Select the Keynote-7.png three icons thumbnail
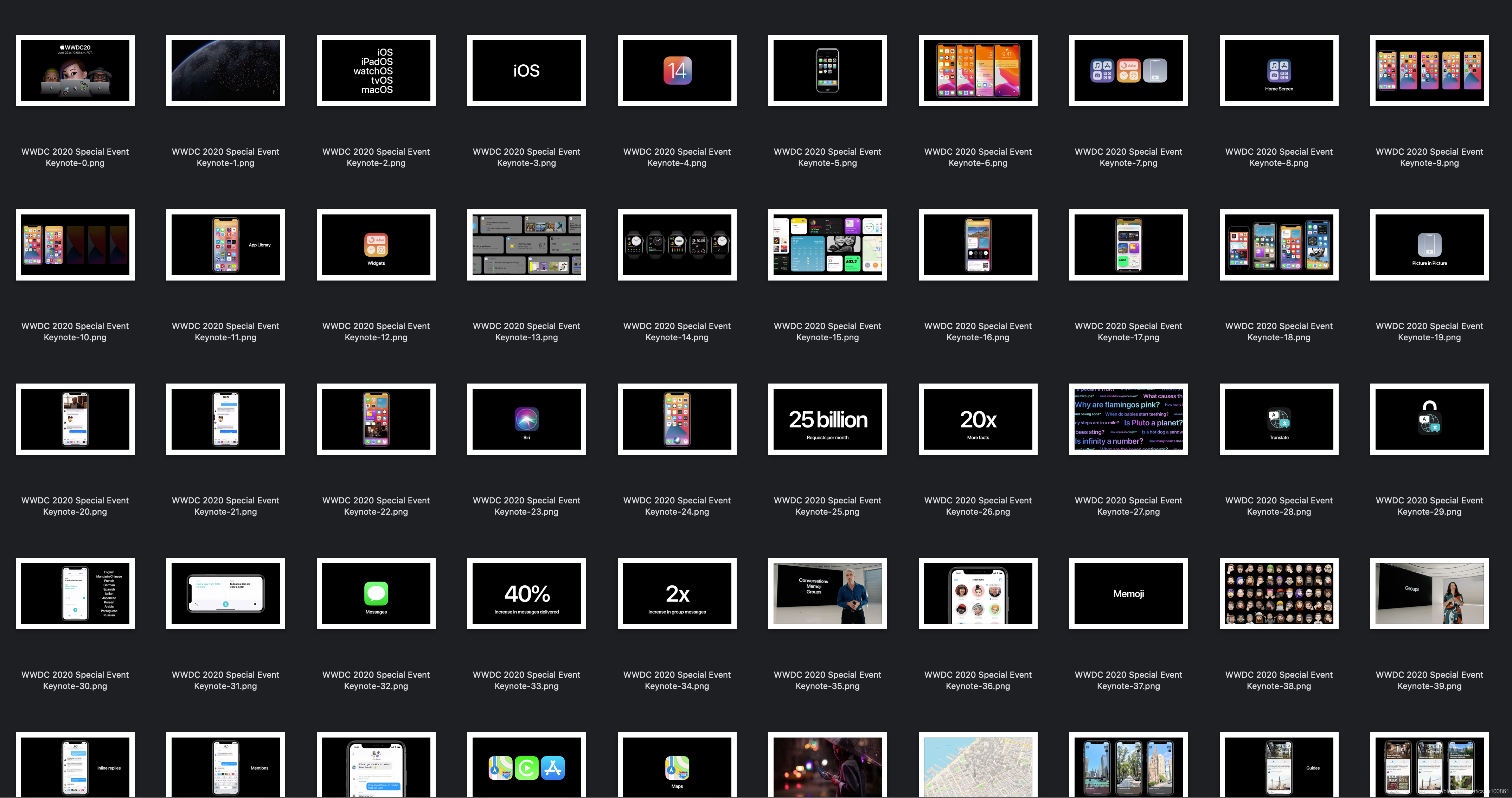The image size is (1512, 798). [x=1128, y=70]
